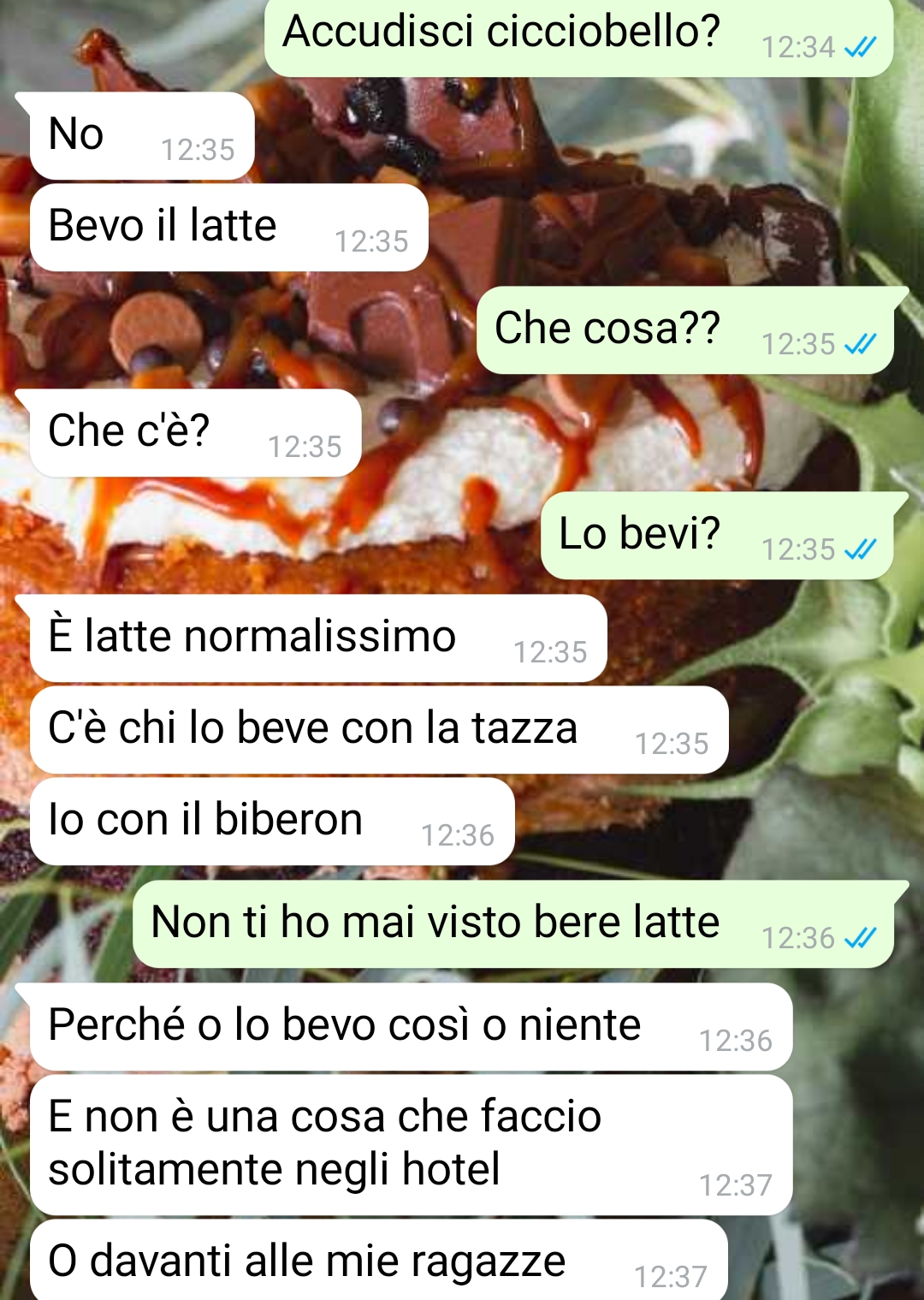This screenshot has width=924, height=1300.
Task: Tap the 'O davanti alle mie ragazze' message
Action: point(379,1260)
